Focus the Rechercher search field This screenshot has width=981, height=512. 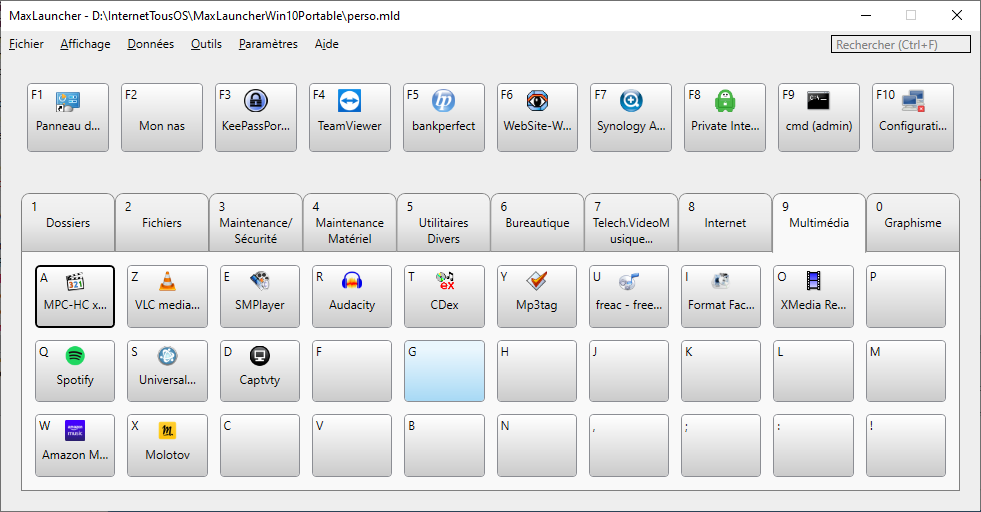[x=901, y=44]
